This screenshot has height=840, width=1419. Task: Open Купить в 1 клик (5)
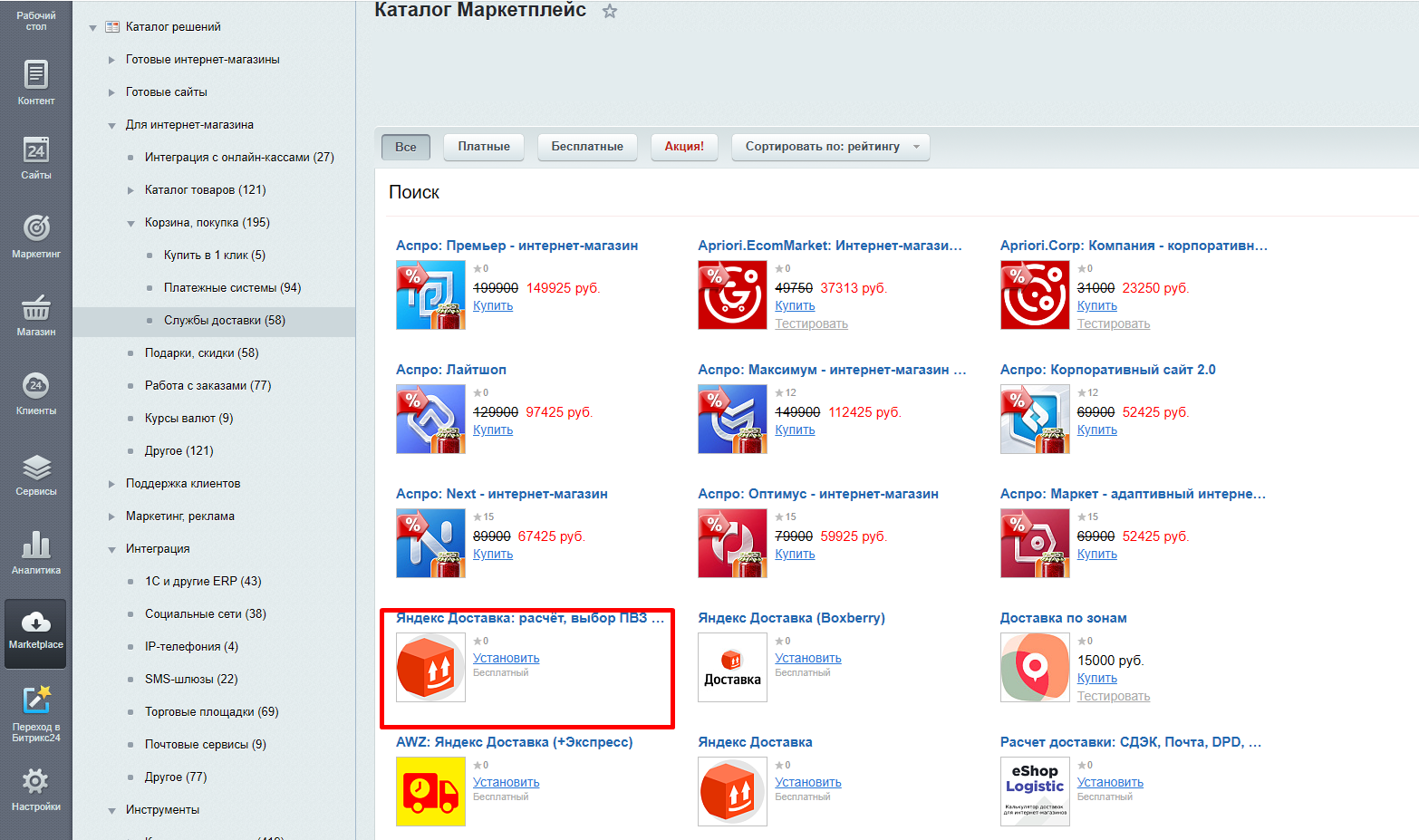point(215,256)
